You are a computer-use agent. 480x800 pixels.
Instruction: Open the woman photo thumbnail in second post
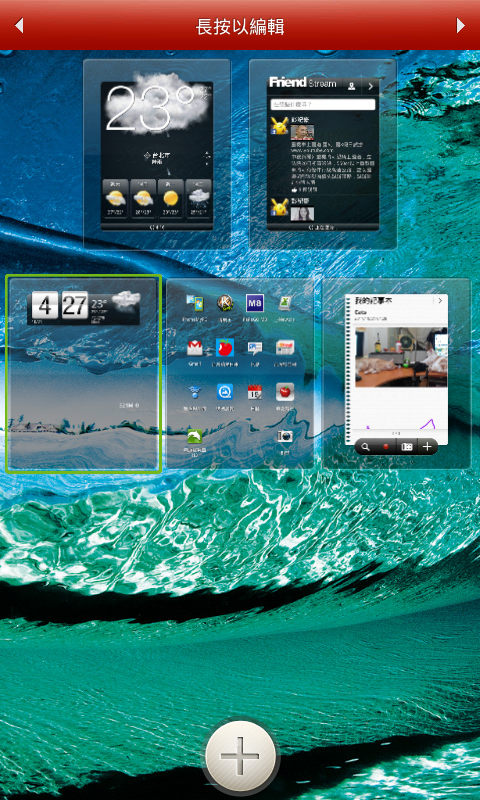point(302,214)
